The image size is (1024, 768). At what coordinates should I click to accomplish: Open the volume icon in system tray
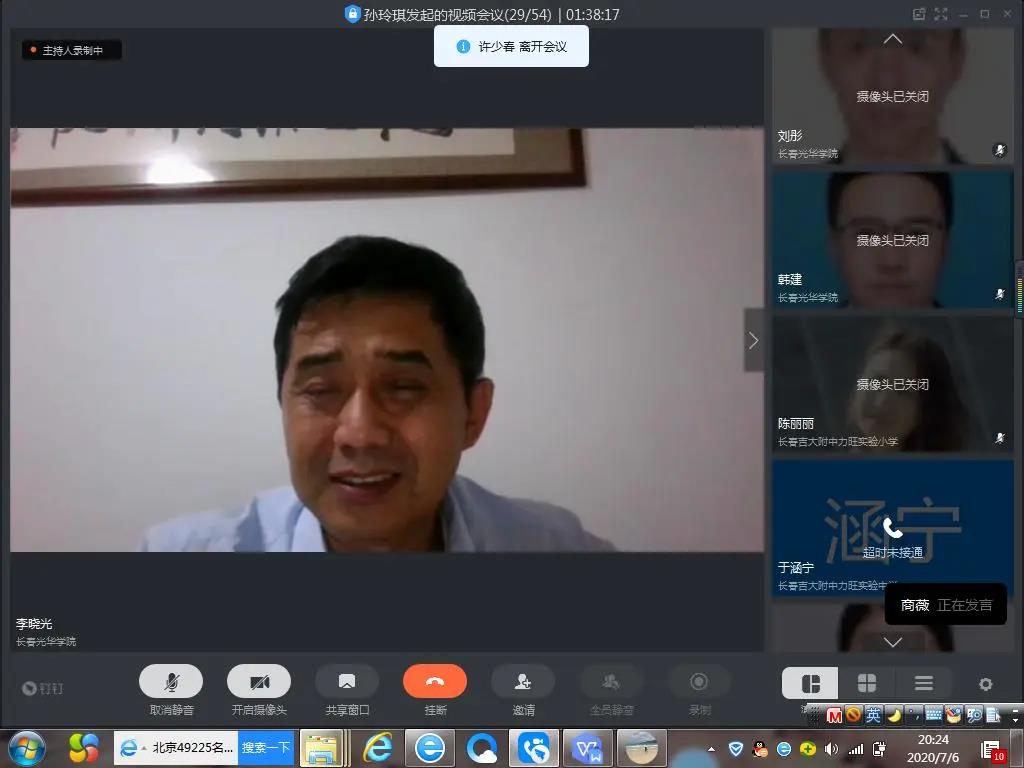(832, 749)
